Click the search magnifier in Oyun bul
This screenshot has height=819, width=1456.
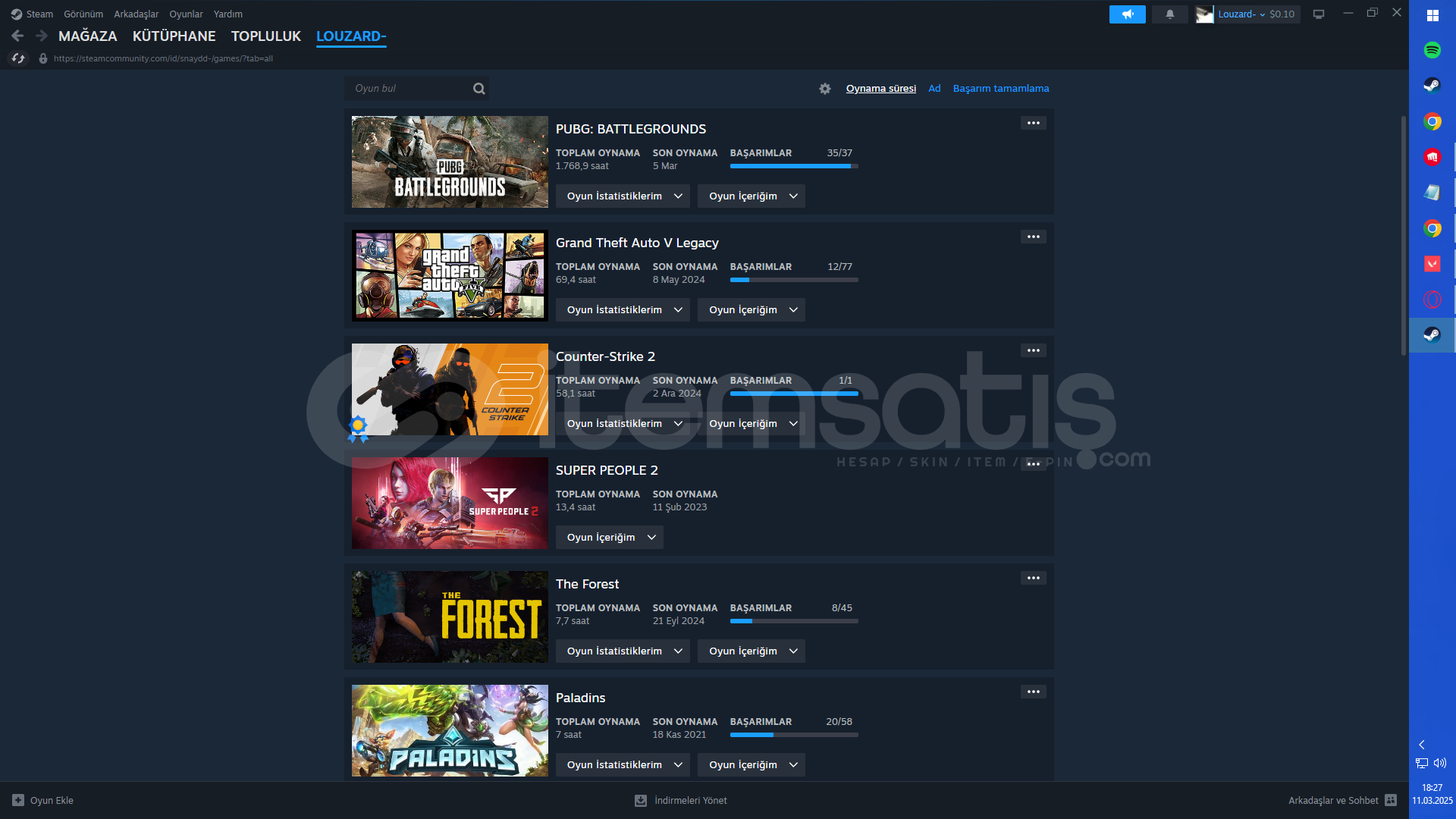(479, 89)
